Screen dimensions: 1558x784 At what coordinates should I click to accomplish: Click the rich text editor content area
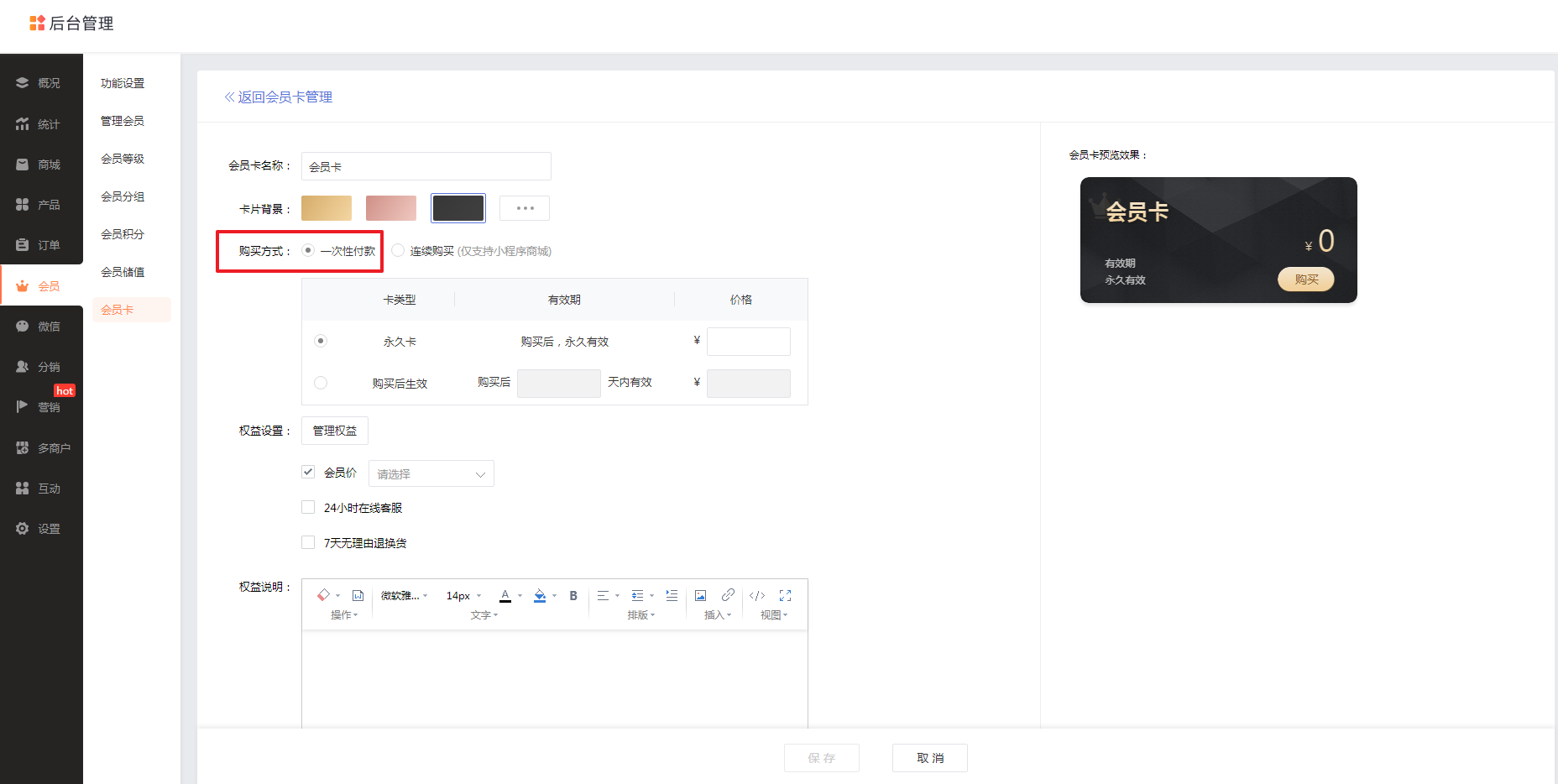[555, 679]
